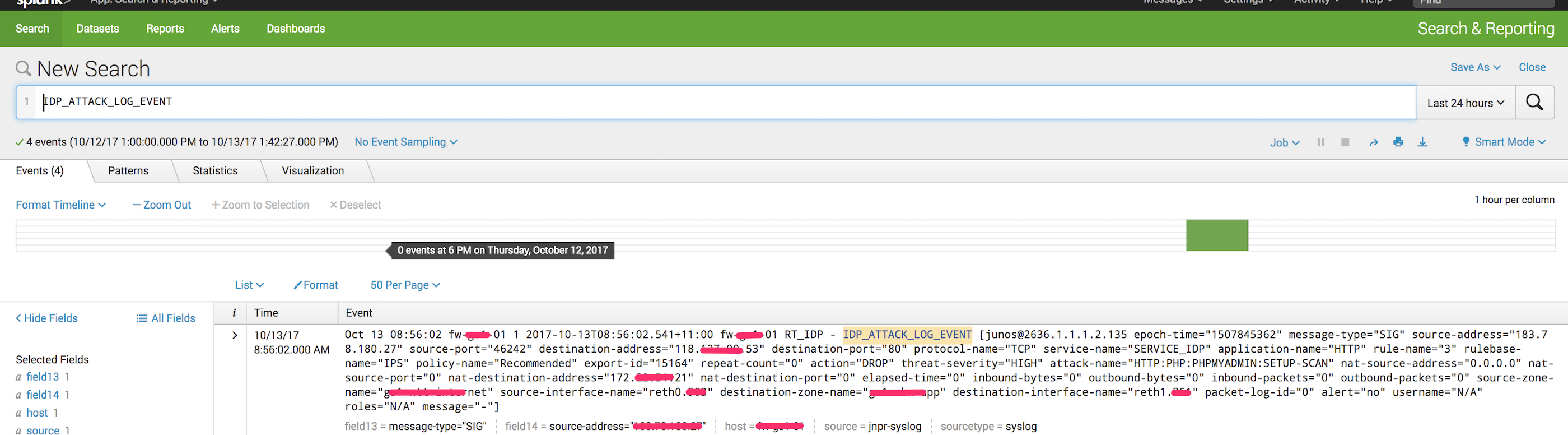1568x435 pixels.
Task: Open the Last 24 hours time picker
Action: click(1466, 103)
